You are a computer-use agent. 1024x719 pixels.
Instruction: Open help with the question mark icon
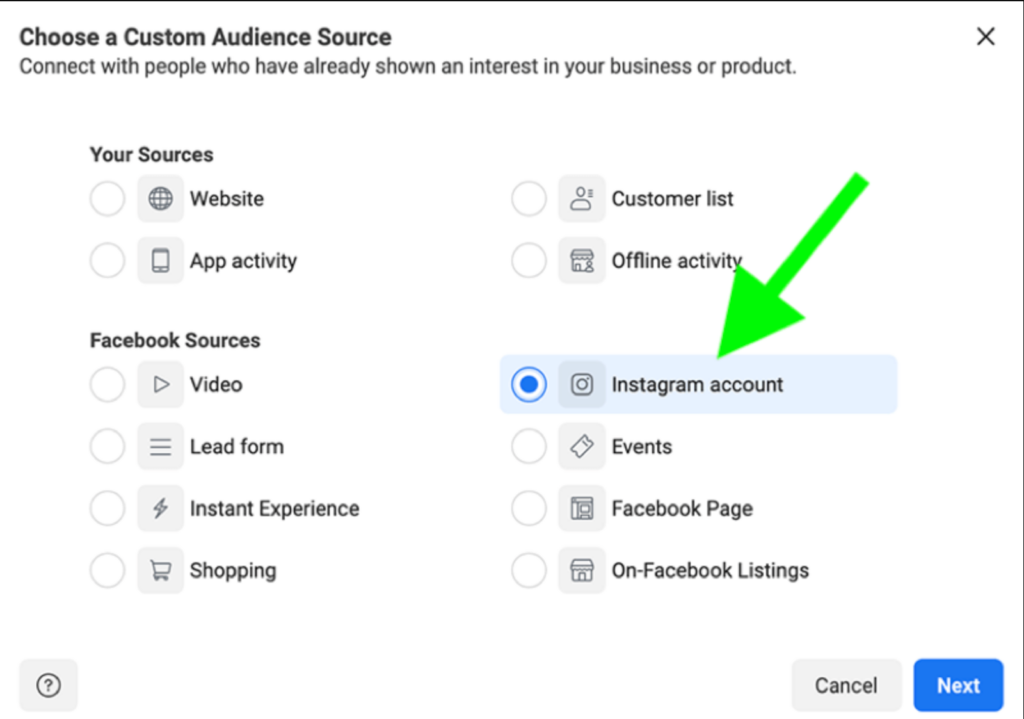click(48, 685)
